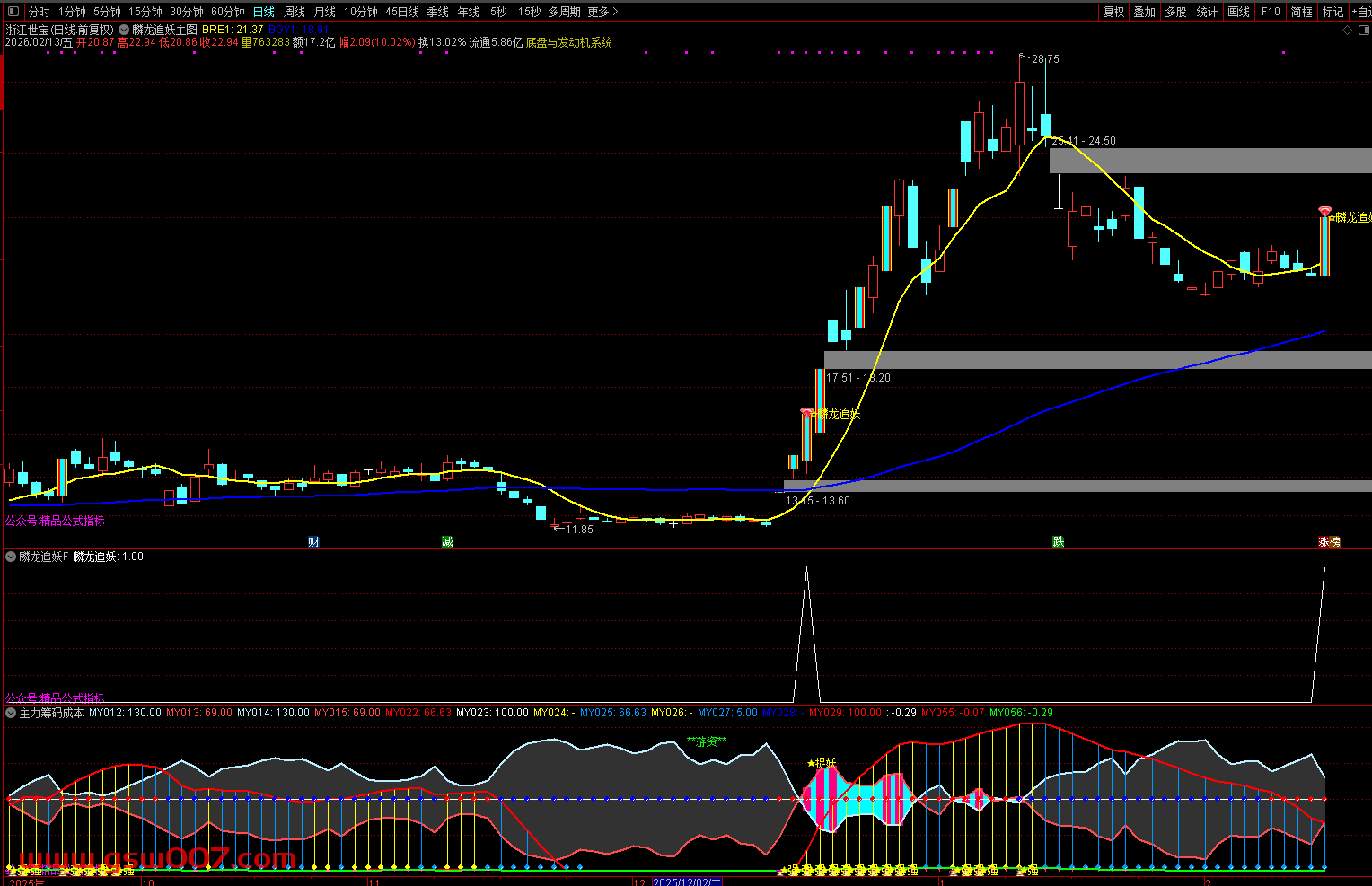
Task: Expand the 麟龙追妖F indicator dropdown
Action: (11, 557)
